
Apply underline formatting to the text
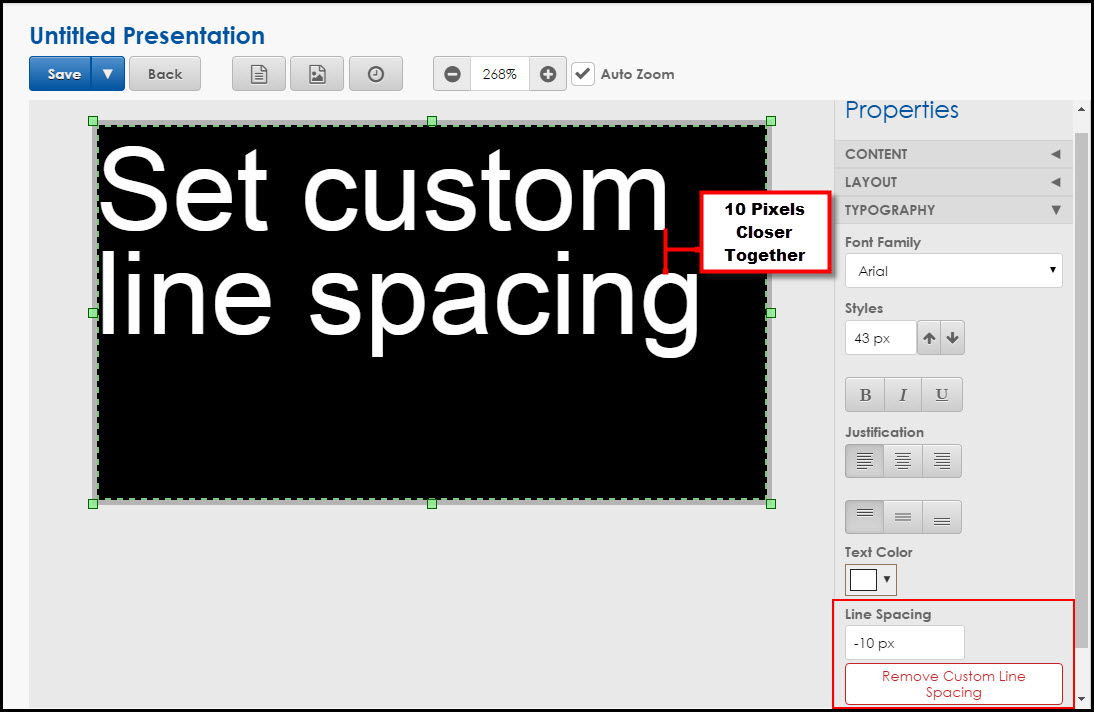click(x=941, y=394)
